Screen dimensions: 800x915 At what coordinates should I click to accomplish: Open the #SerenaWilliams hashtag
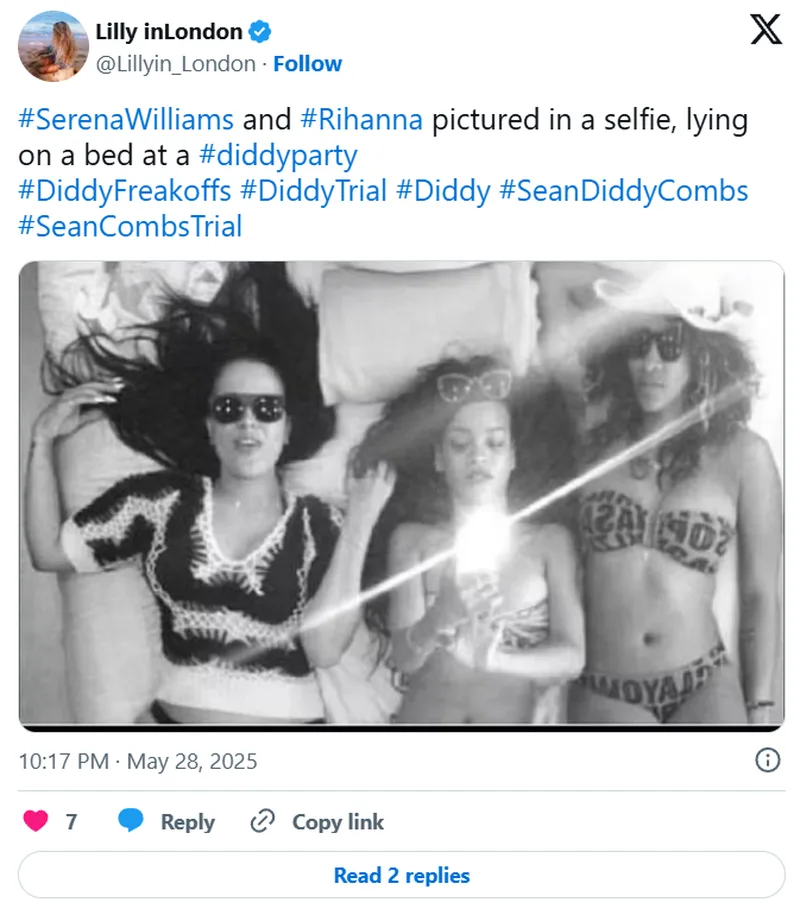(x=126, y=120)
